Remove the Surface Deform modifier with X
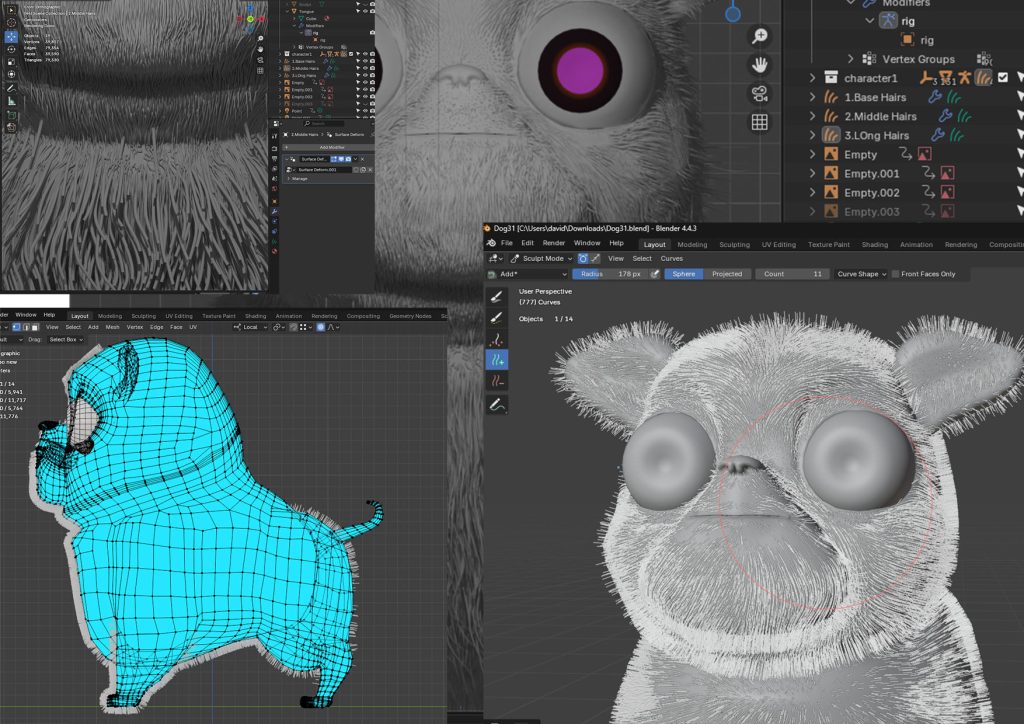1024x724 pixels. tap(362, 159)
